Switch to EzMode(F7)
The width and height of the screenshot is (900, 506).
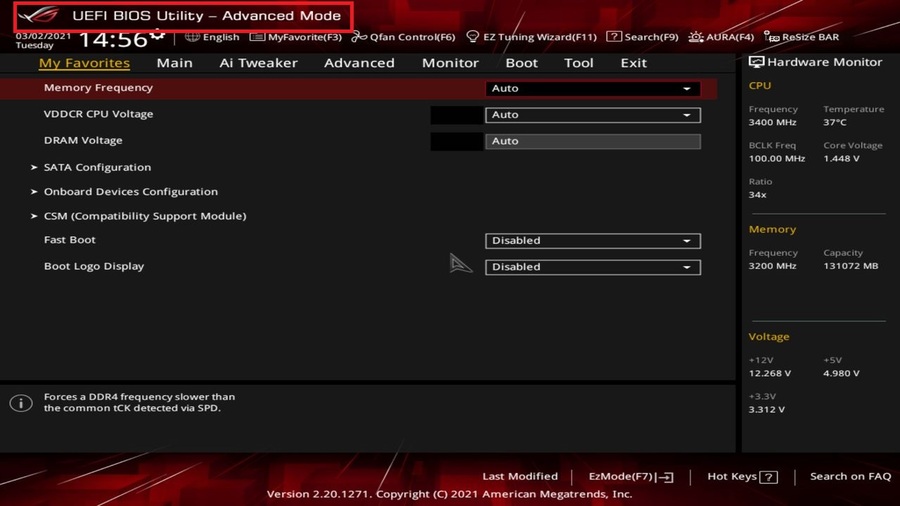tap(630, 477)
